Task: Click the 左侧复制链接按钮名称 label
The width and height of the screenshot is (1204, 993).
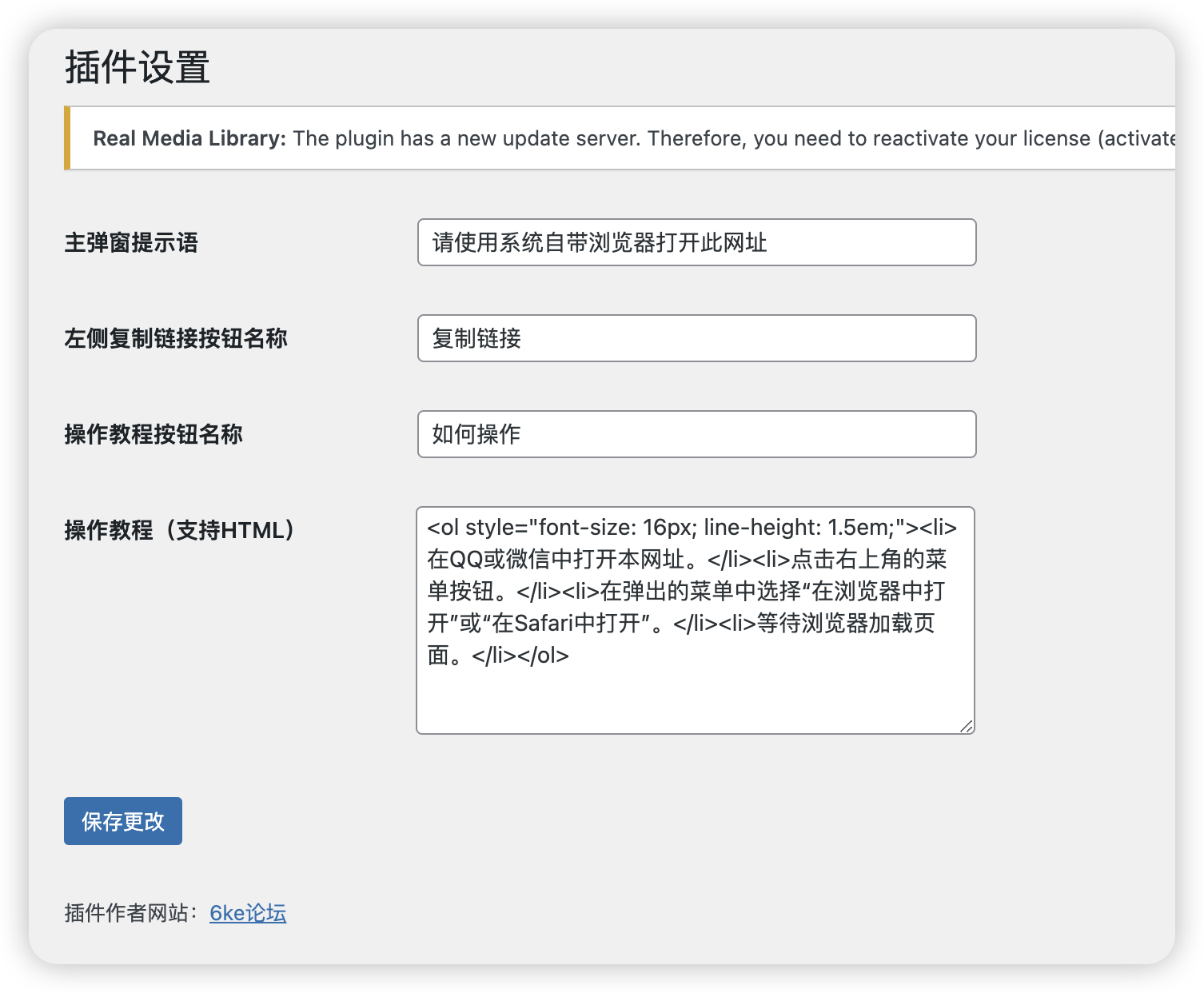Action: click(176, 338)
